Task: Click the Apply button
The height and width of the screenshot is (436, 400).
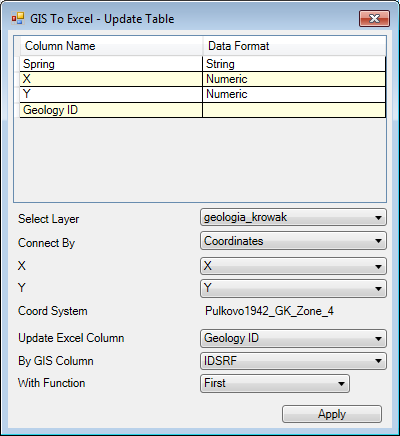Action: pos(332,414)
